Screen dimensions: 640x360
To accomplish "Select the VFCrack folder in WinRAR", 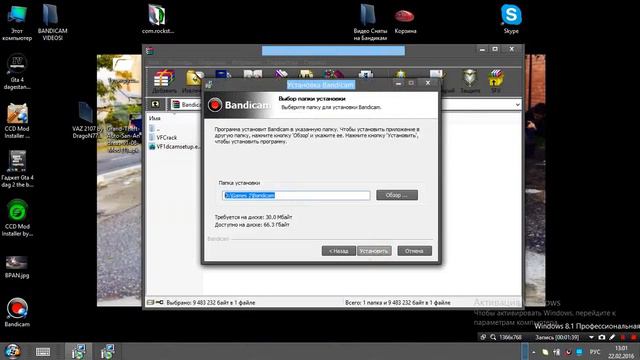I will 163,138.
